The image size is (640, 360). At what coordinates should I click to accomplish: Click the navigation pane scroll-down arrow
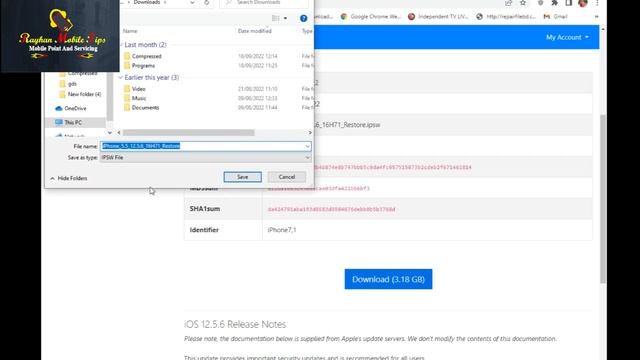109,133
